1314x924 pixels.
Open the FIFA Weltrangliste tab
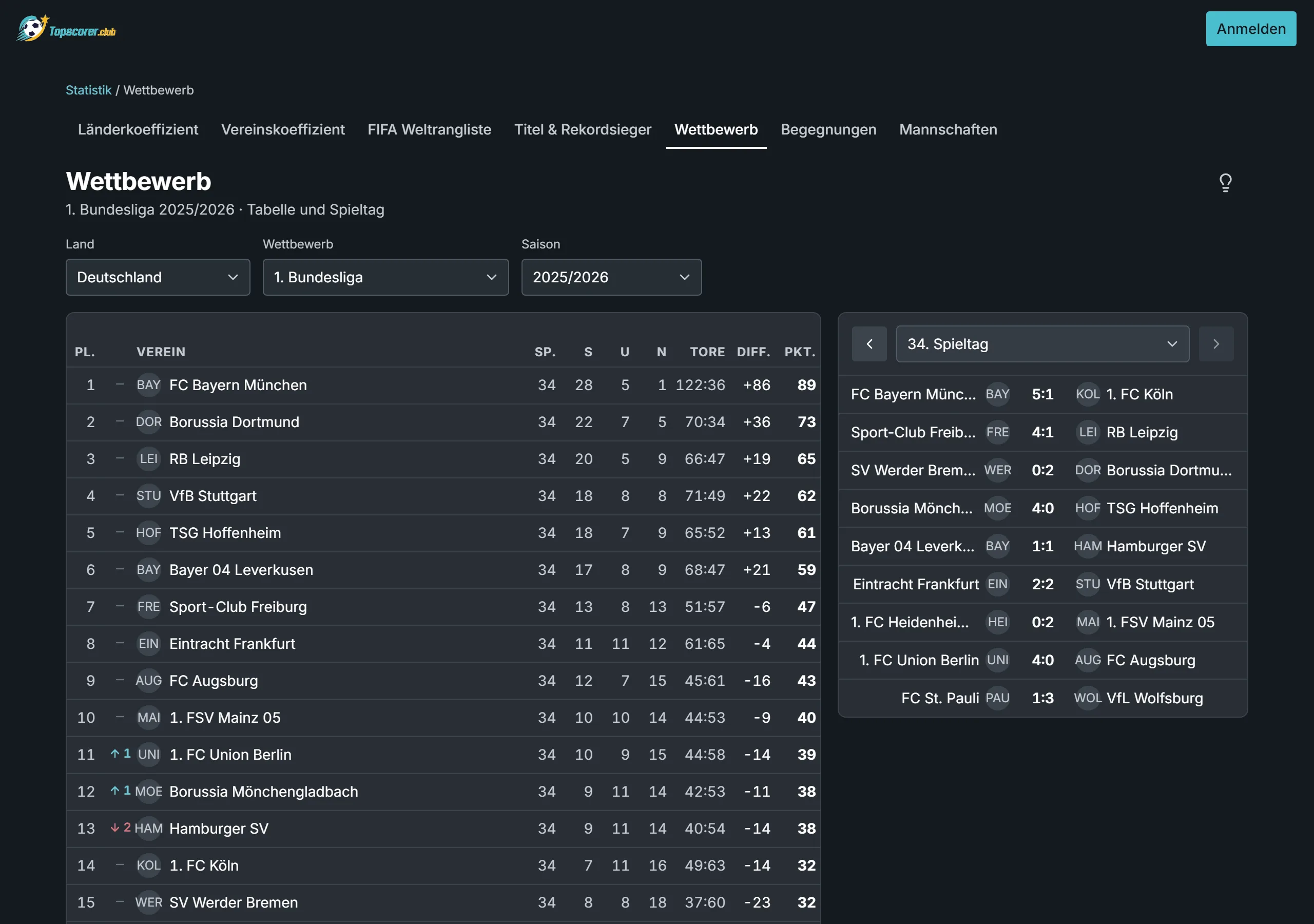[x=429, y=129]
